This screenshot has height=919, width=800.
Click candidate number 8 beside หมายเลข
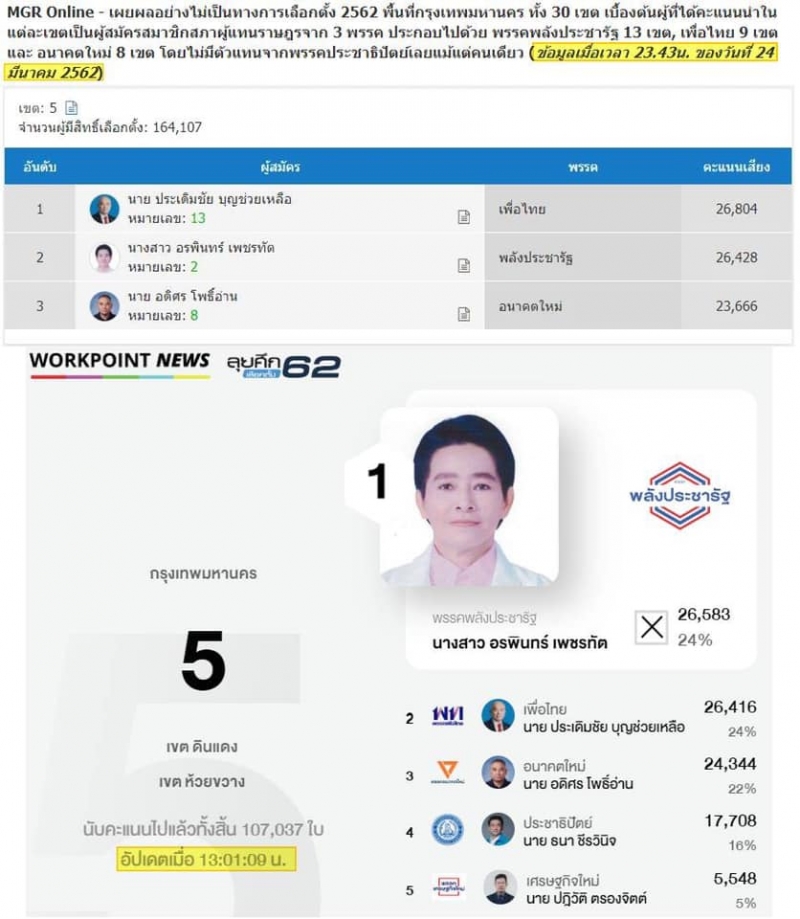point(194,316)
